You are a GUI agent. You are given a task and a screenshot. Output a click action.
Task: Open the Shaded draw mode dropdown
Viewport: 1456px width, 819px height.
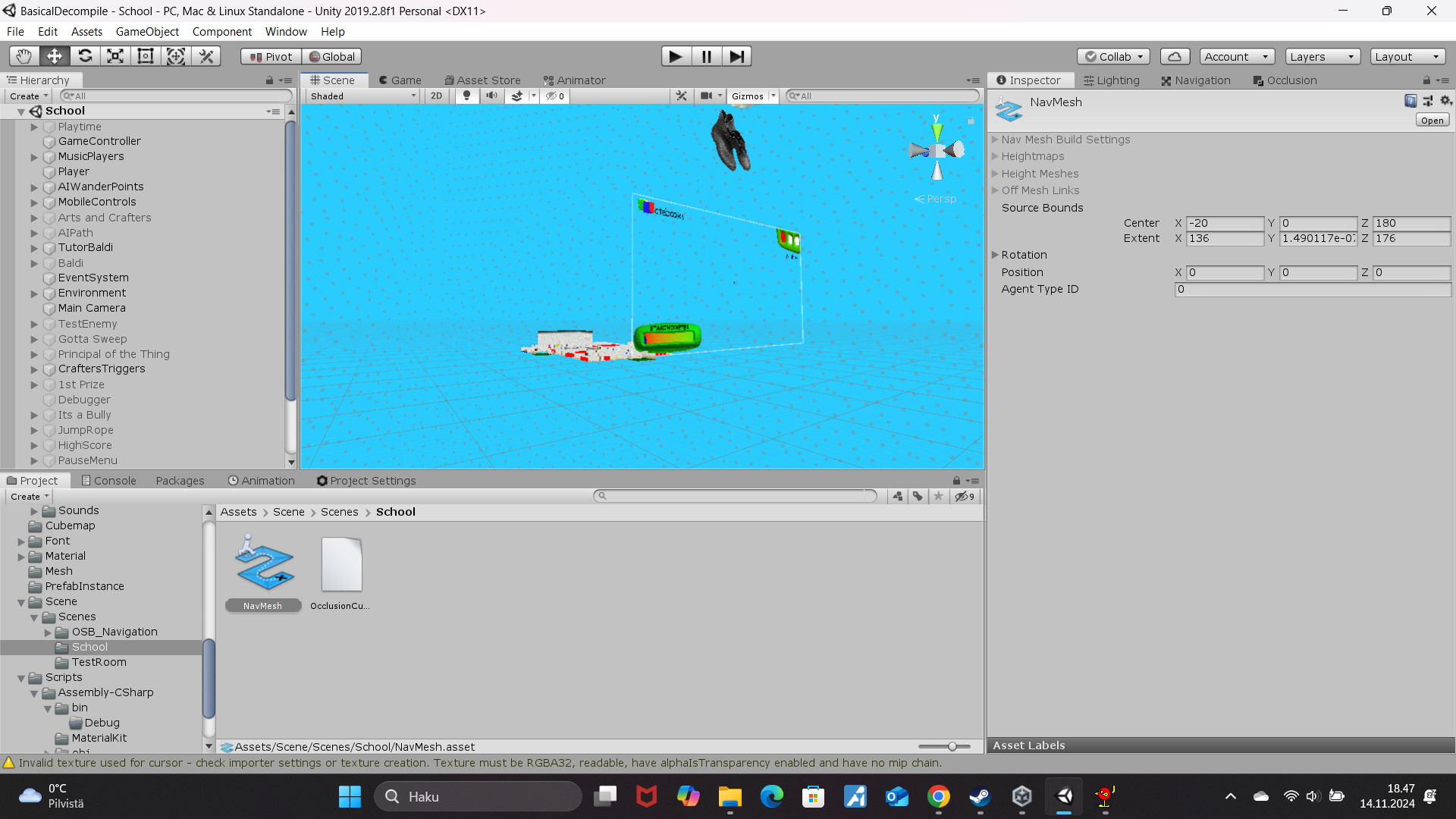coord(362,96)
